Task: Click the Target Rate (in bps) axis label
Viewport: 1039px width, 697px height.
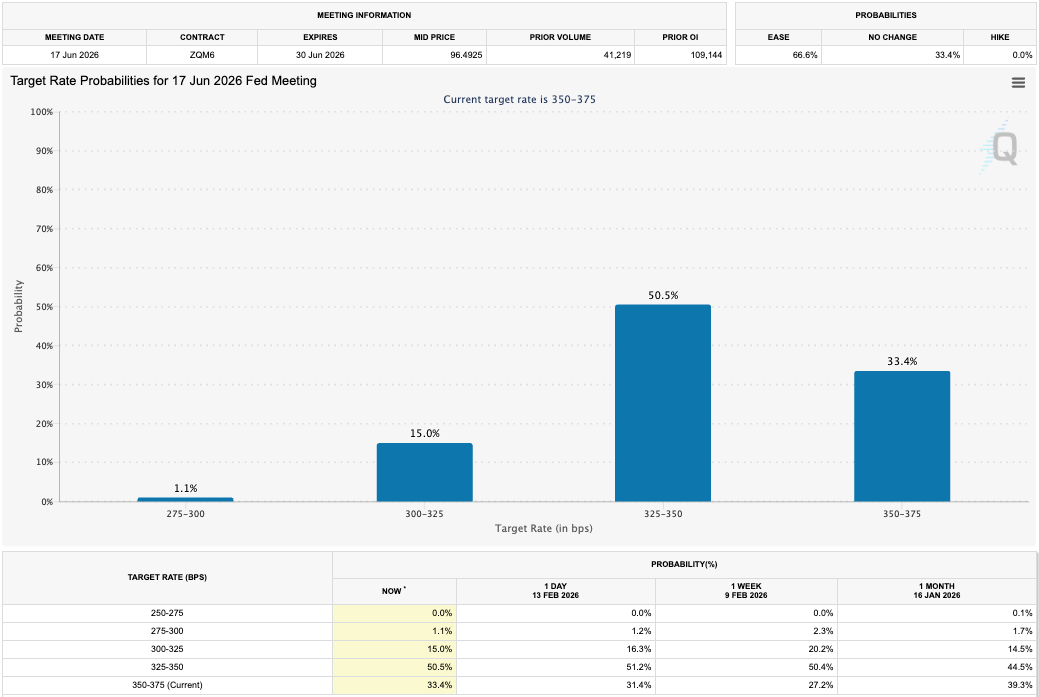Action: pyautogui.click(x=546, y=528)
